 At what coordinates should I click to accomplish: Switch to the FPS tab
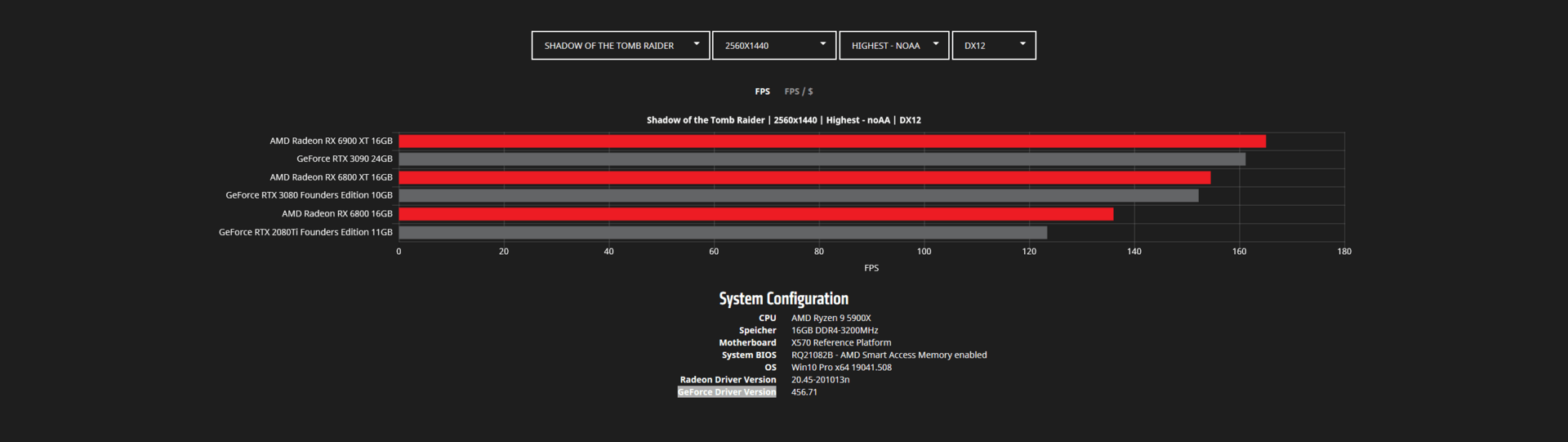762,92
